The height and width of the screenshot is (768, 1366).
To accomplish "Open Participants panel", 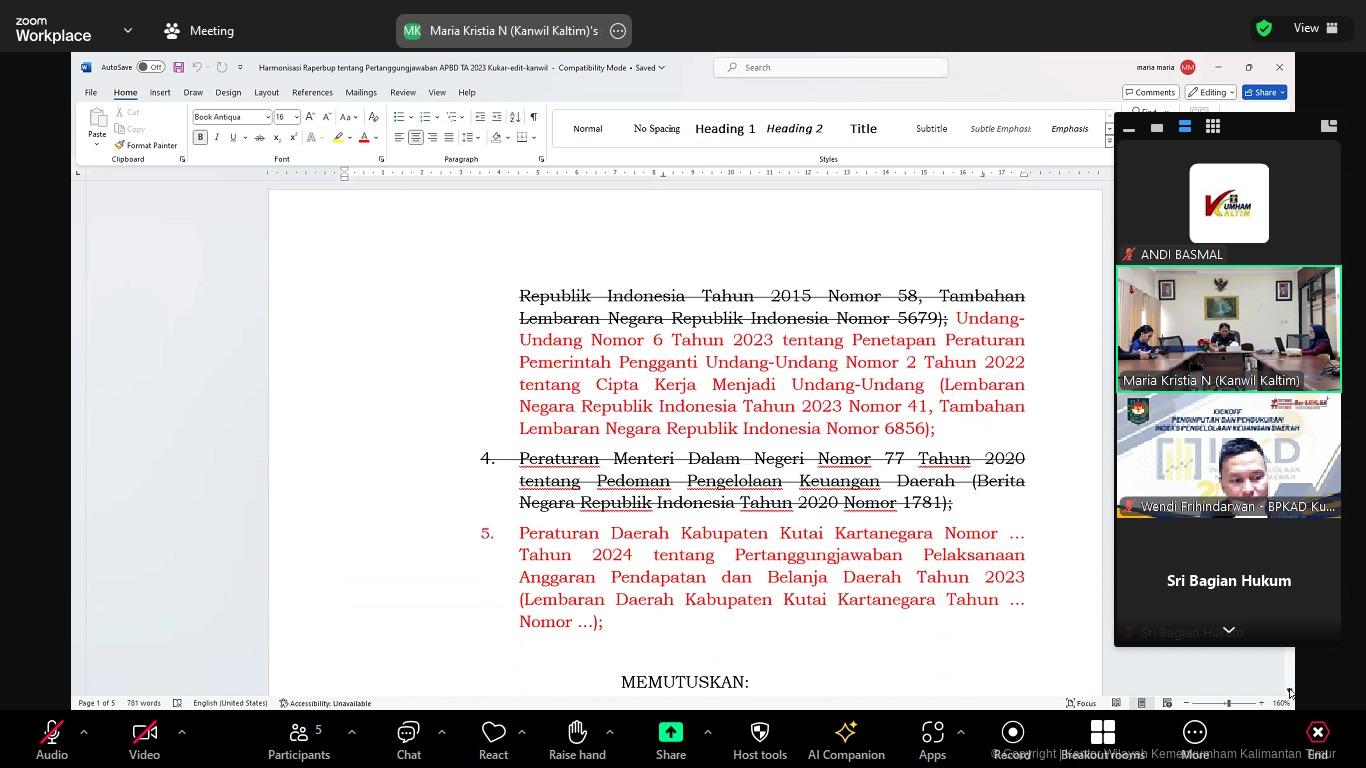I will (x=299, y=741).
